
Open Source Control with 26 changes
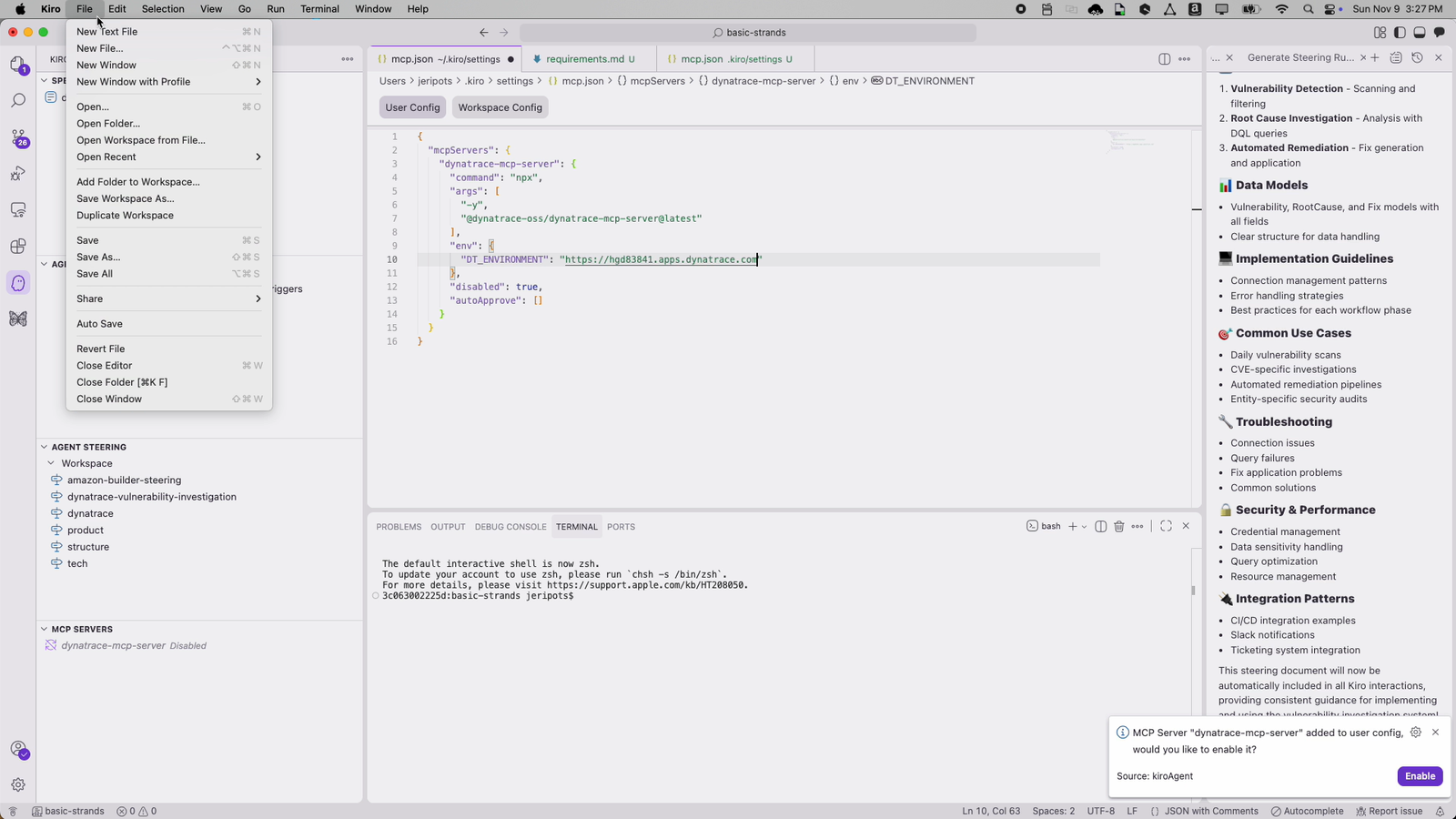pos(18,137)
